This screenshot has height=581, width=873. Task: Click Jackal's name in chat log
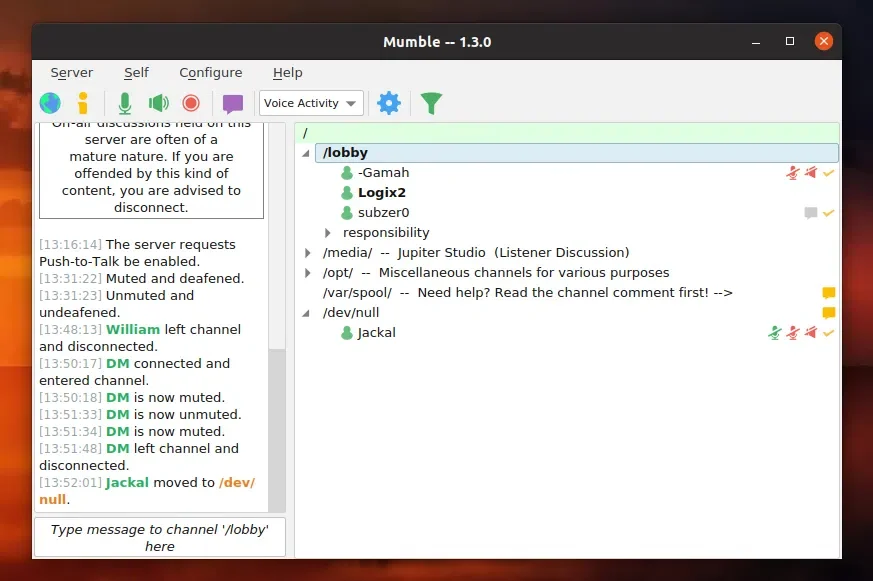127,482
